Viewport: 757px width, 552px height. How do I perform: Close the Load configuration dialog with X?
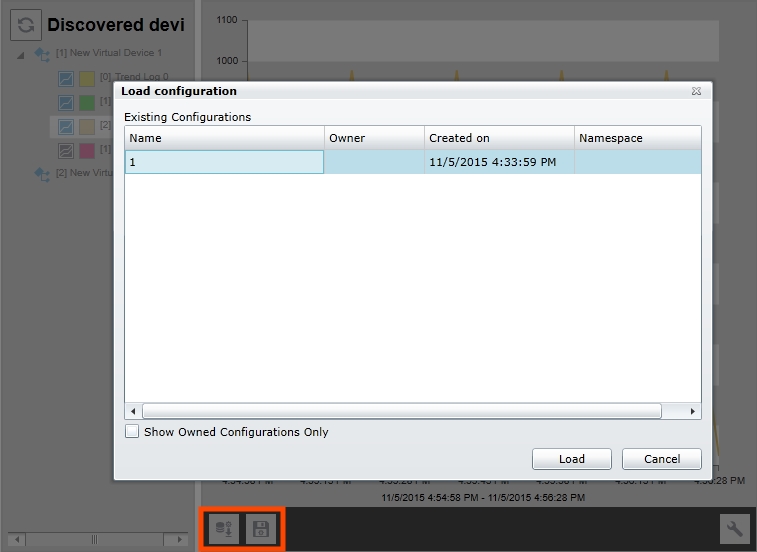[x=696, y=91]
